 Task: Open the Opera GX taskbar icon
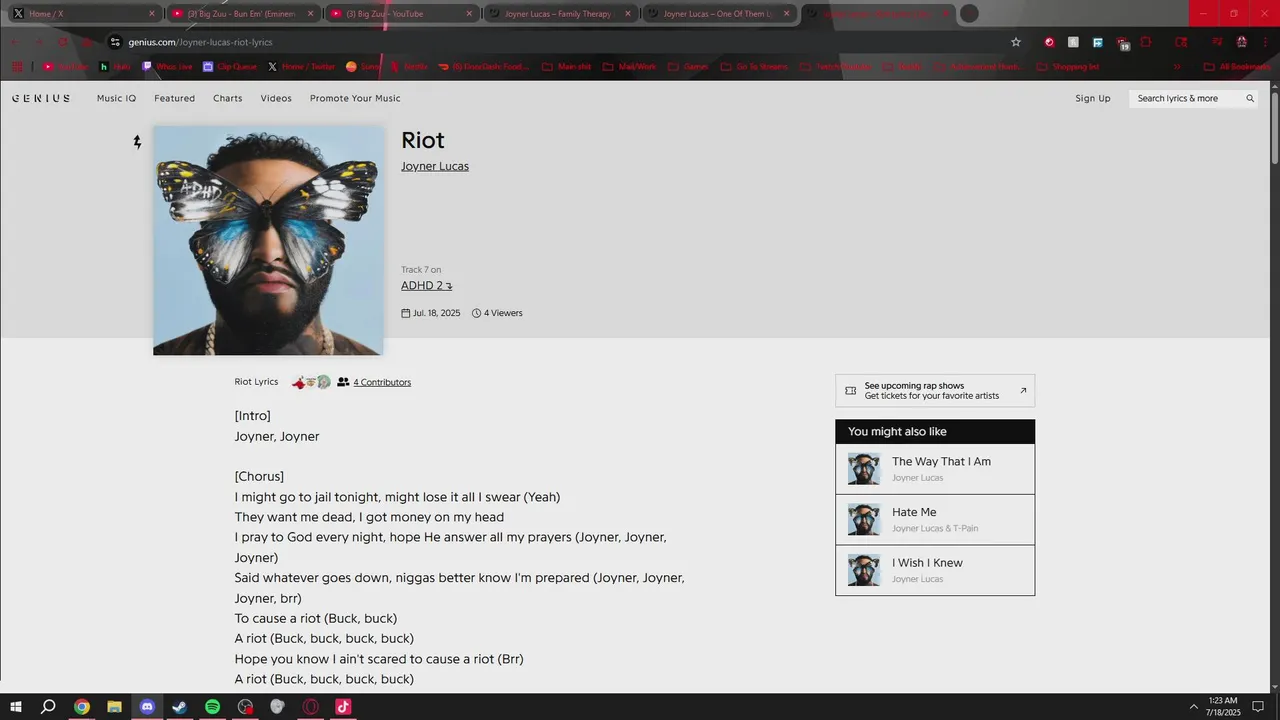[x=311, y=707]
